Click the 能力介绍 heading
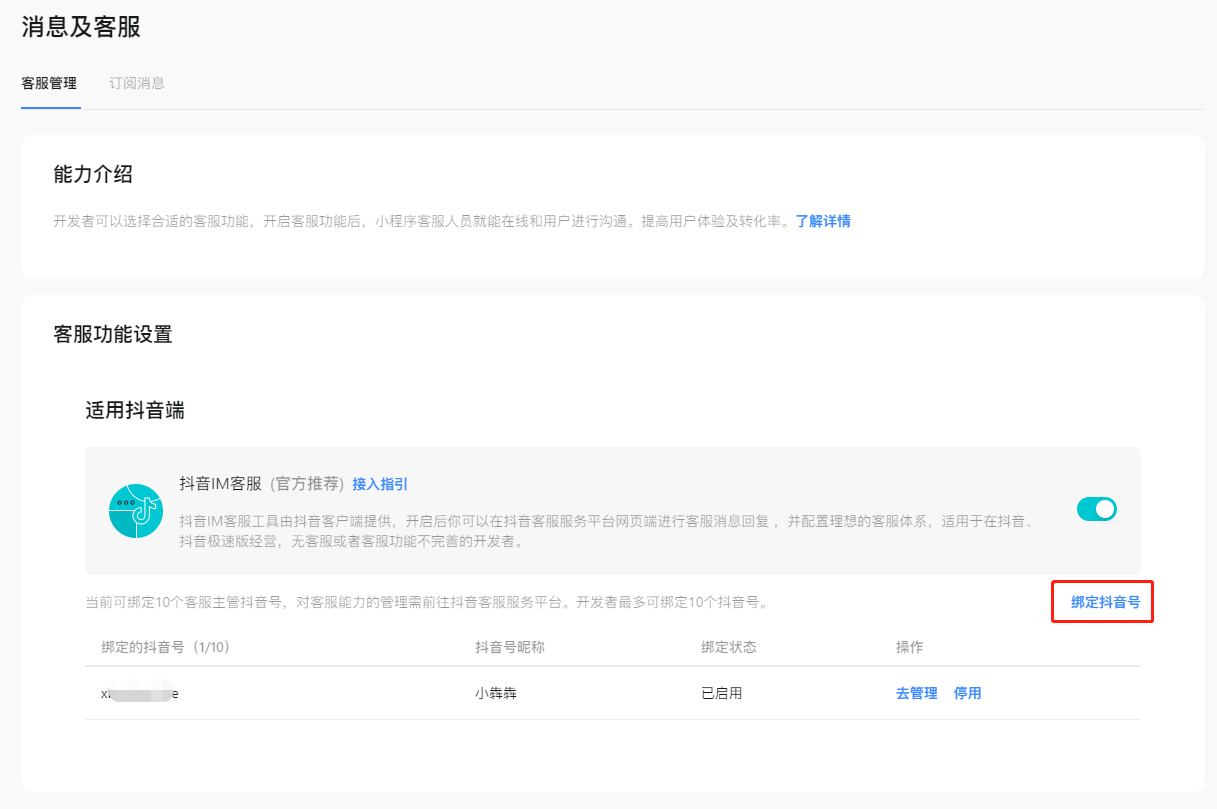This screenshot has width=1217, height=809. point(93,175)
